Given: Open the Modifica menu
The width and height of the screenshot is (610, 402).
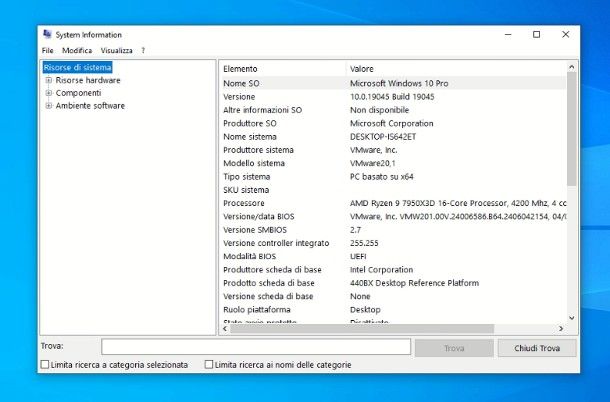Looking at the screenshot, I should 77,51.
